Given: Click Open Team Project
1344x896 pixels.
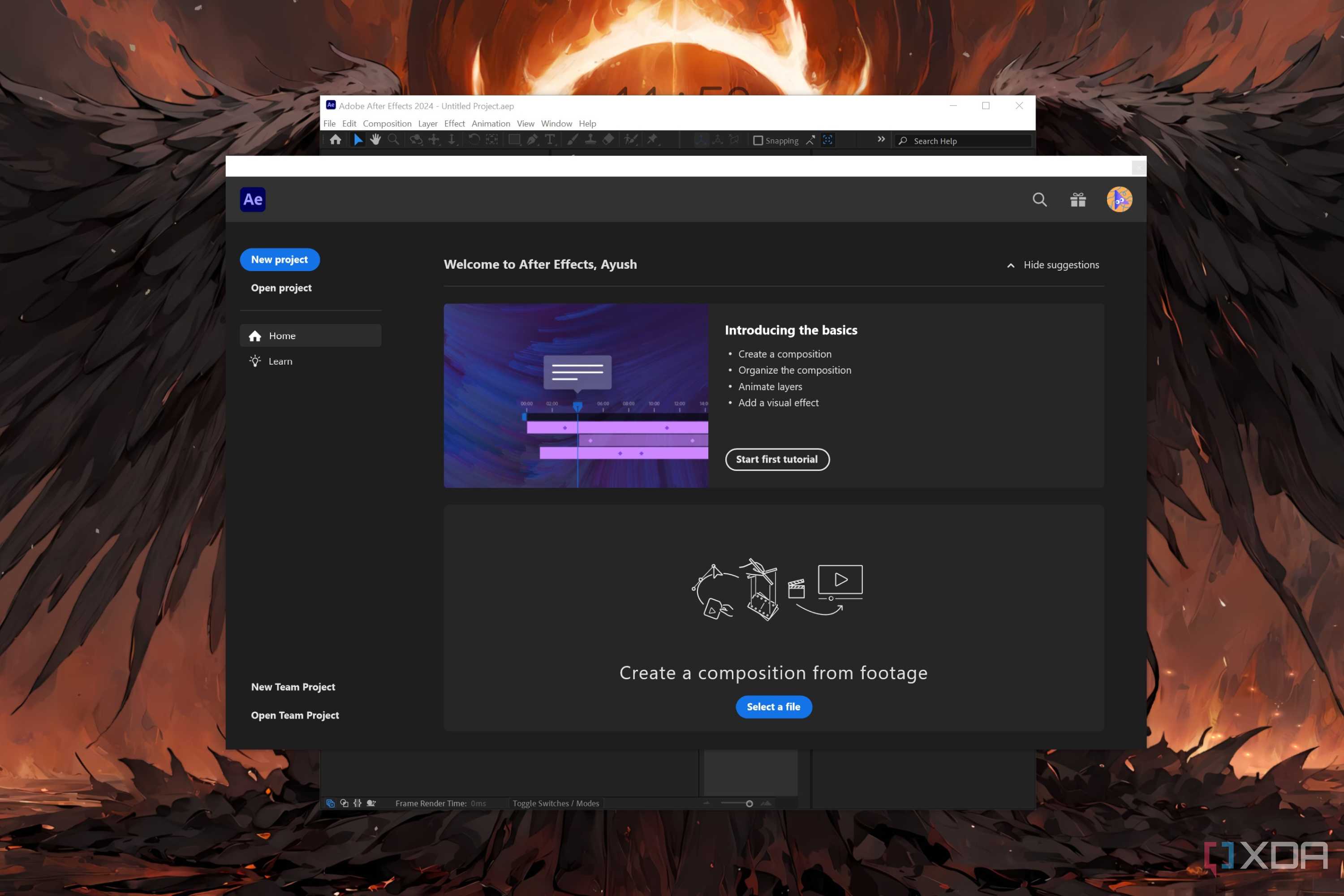Looking at the screenshot, I should coord(295,715).
